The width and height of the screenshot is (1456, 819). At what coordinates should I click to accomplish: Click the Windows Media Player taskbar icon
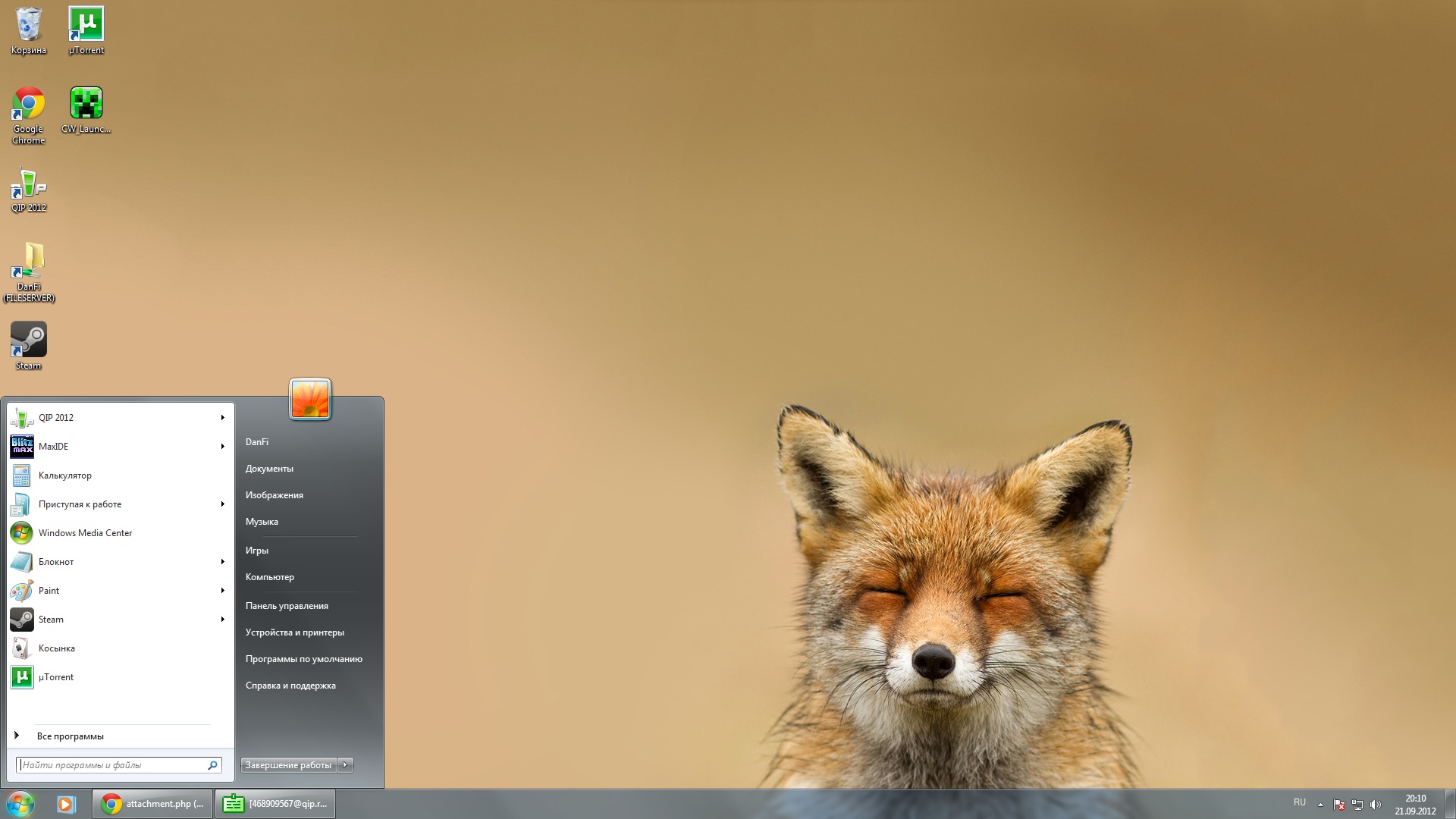point(66,804)
